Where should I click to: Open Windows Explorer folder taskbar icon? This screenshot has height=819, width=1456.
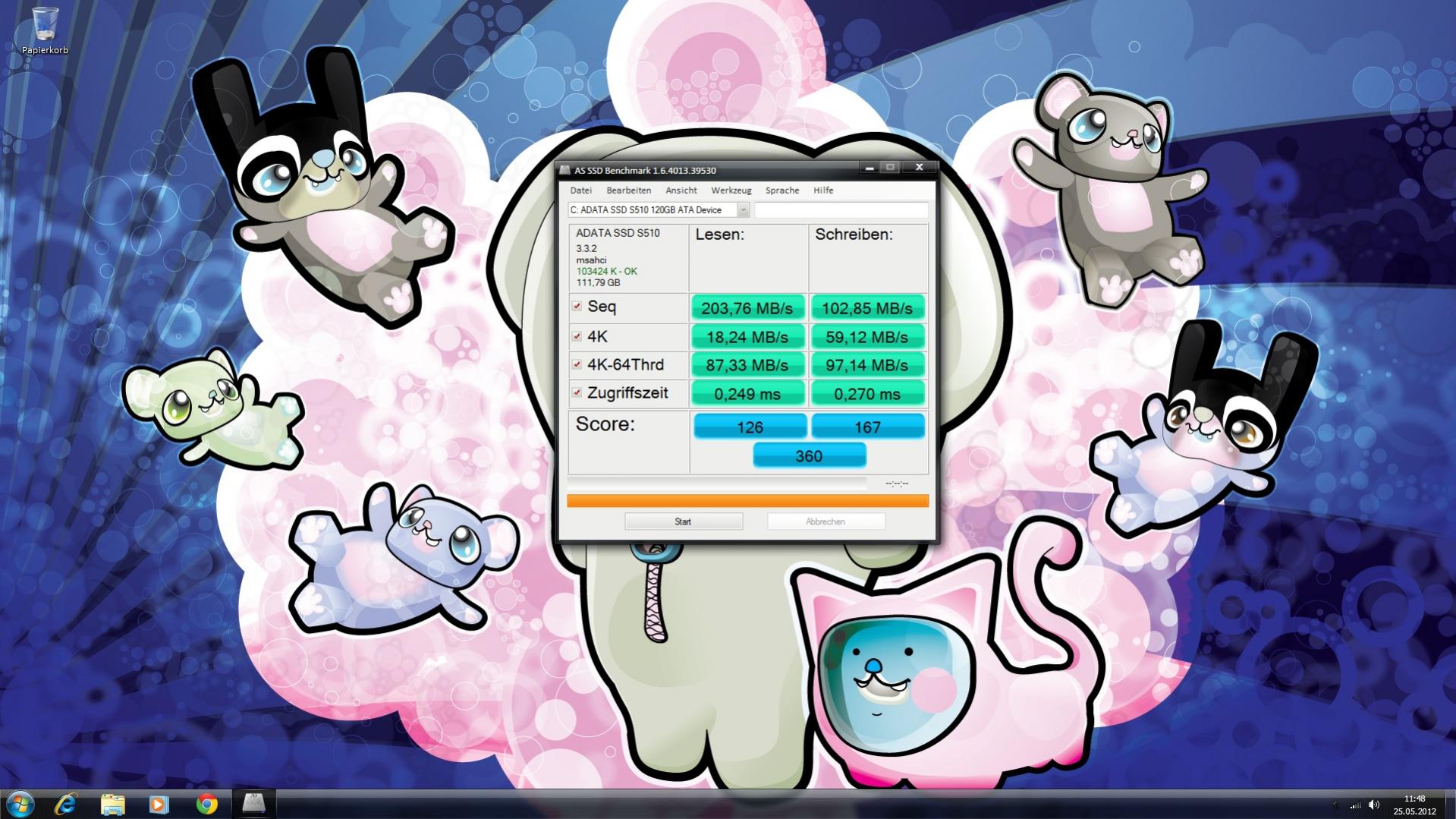click(112, 804)
